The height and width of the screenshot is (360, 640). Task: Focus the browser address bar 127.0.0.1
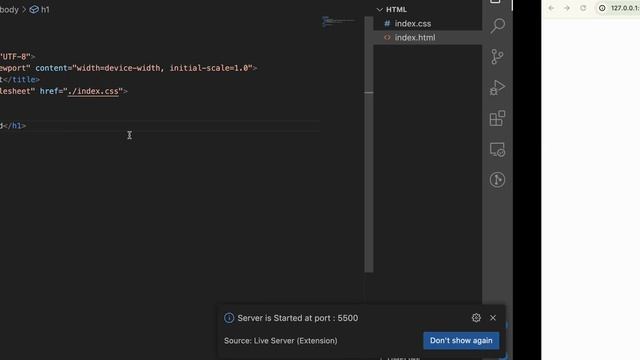tap(624, 8)
